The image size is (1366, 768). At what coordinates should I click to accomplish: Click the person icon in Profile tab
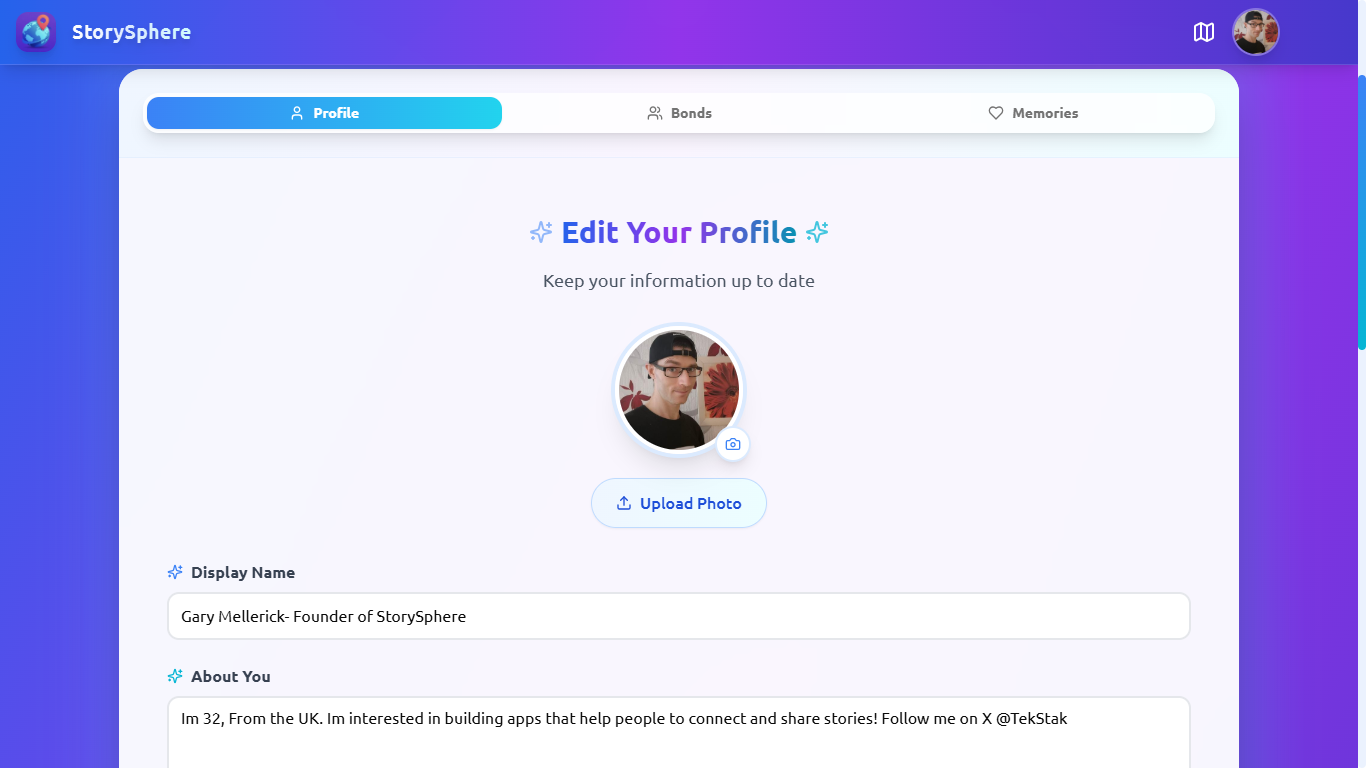click(x=297, y=113)
